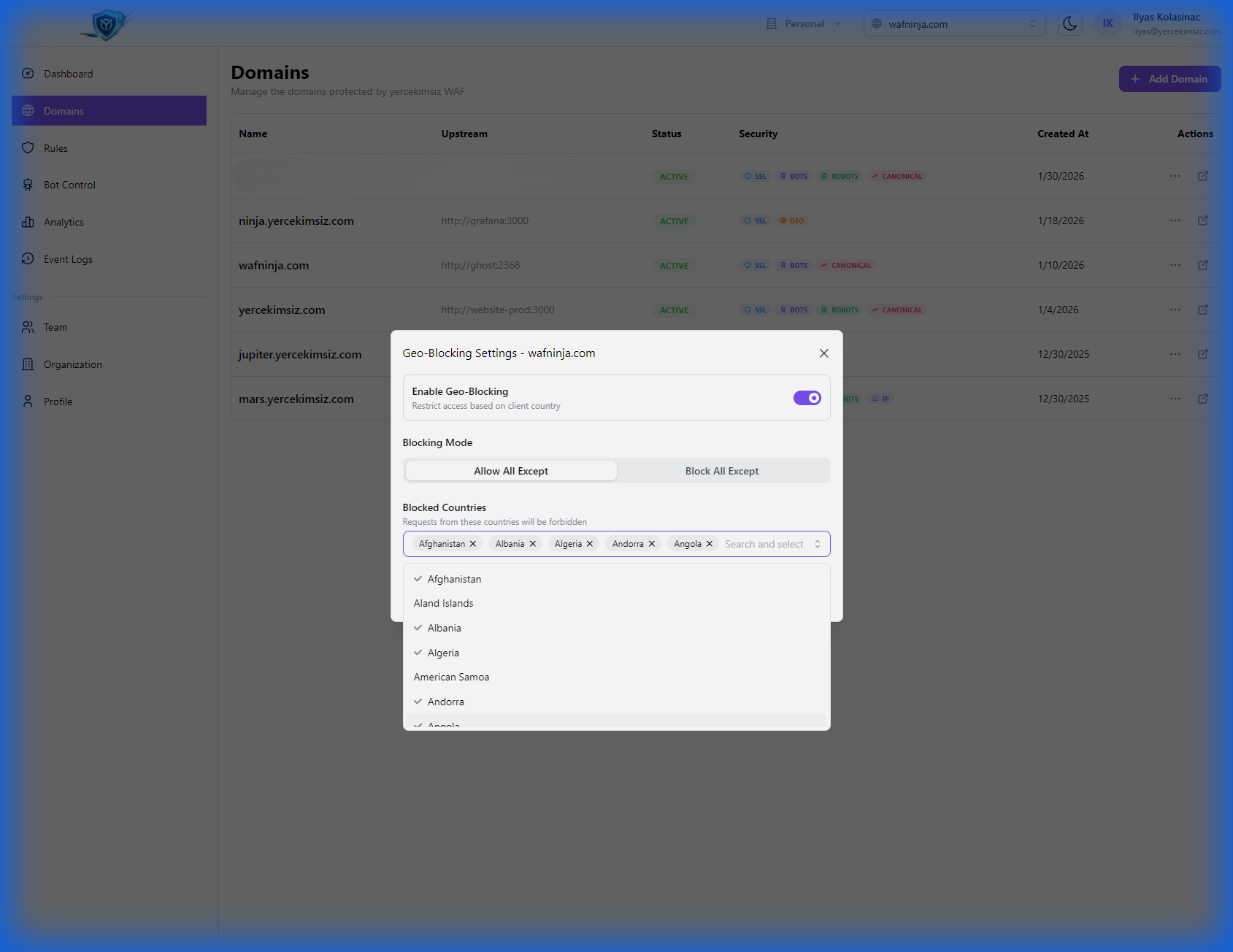
Task: Remove Afghanistan from blocked countries chips
Action: (x=473, y=544)
